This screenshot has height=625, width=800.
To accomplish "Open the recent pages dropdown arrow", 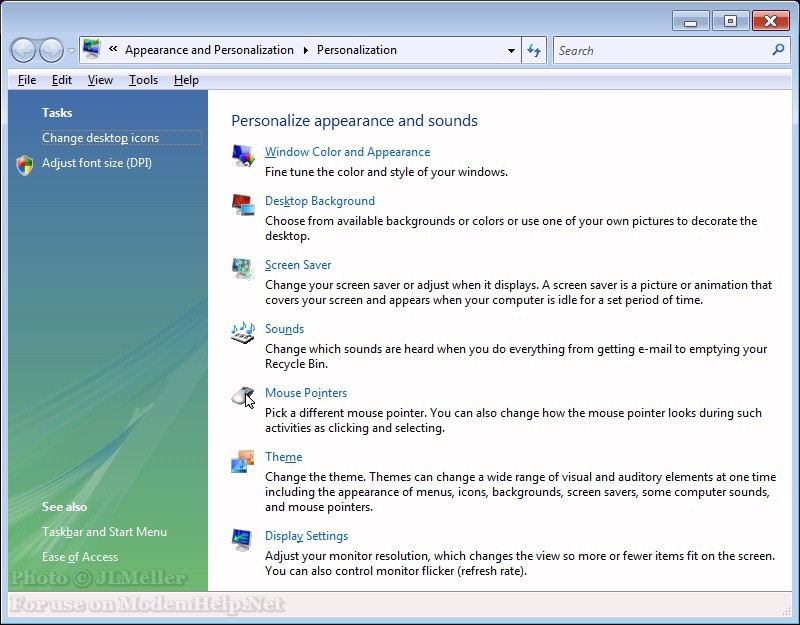I will pyautogui.click(x=71, y=51).
